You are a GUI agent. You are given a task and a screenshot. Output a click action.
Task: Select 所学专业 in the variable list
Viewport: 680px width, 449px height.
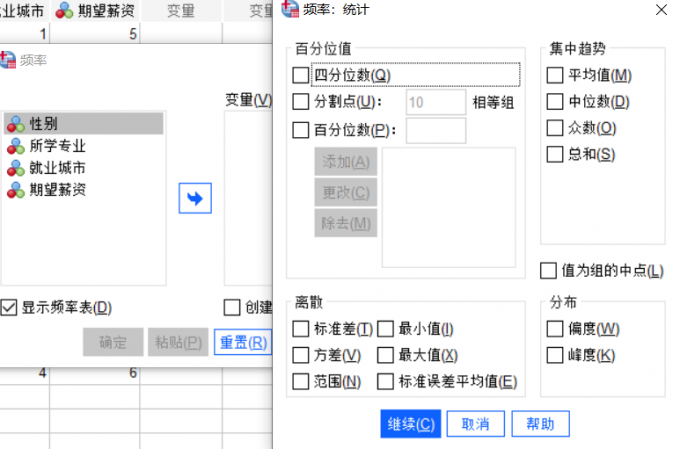click(x=84, y=146)
